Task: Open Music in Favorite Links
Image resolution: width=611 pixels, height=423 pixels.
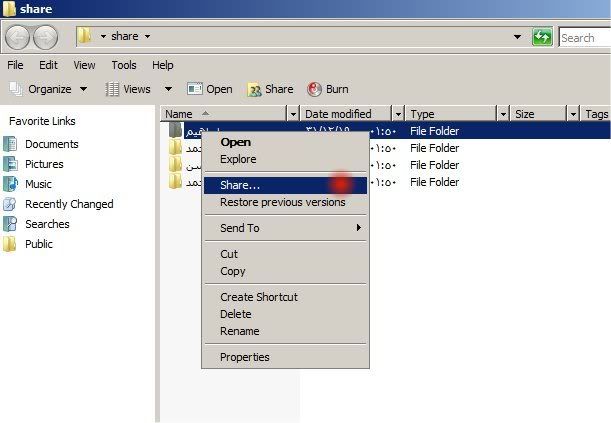Action: 28,184
